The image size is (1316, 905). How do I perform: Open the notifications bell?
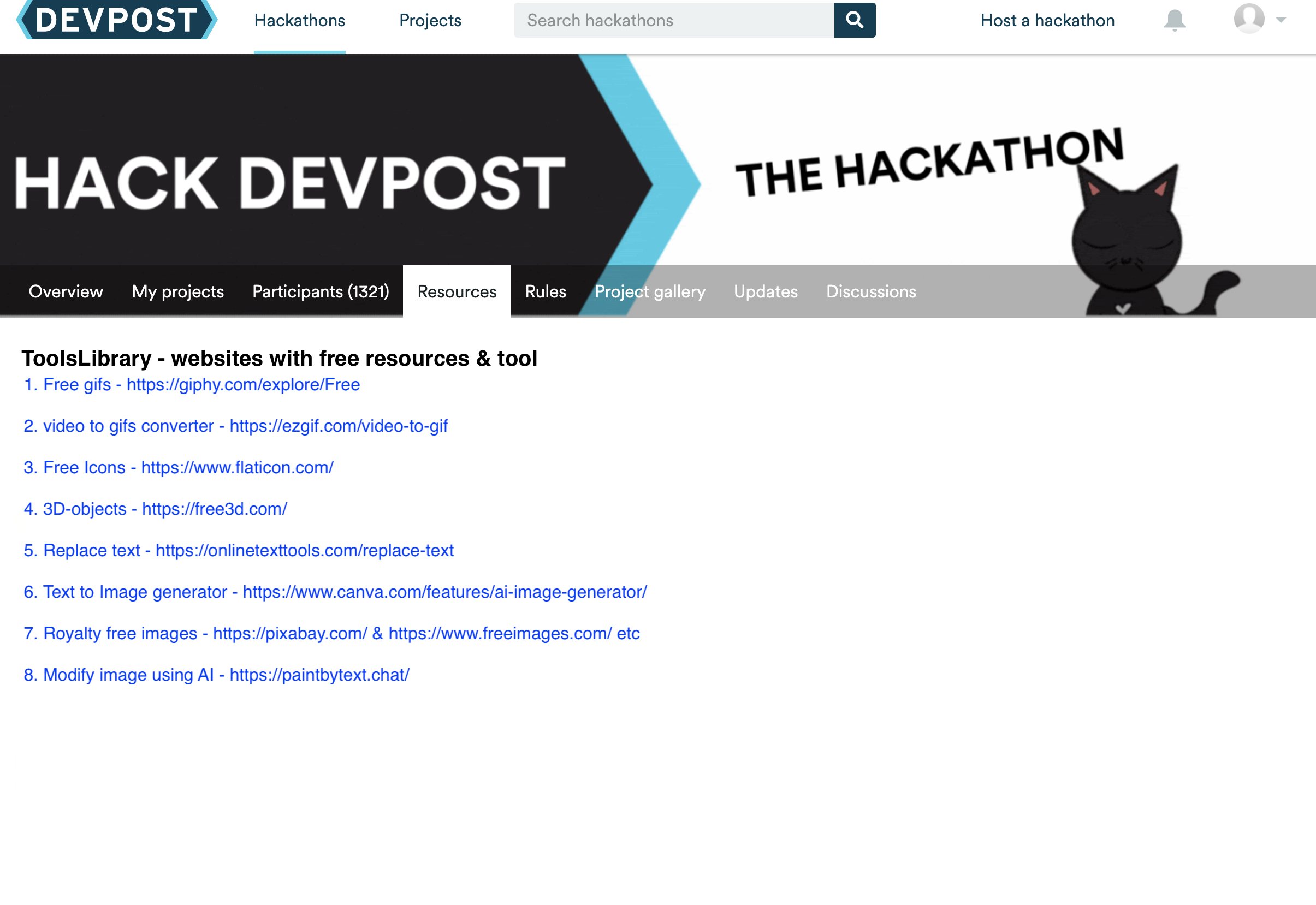click(x=1174, y=20)
